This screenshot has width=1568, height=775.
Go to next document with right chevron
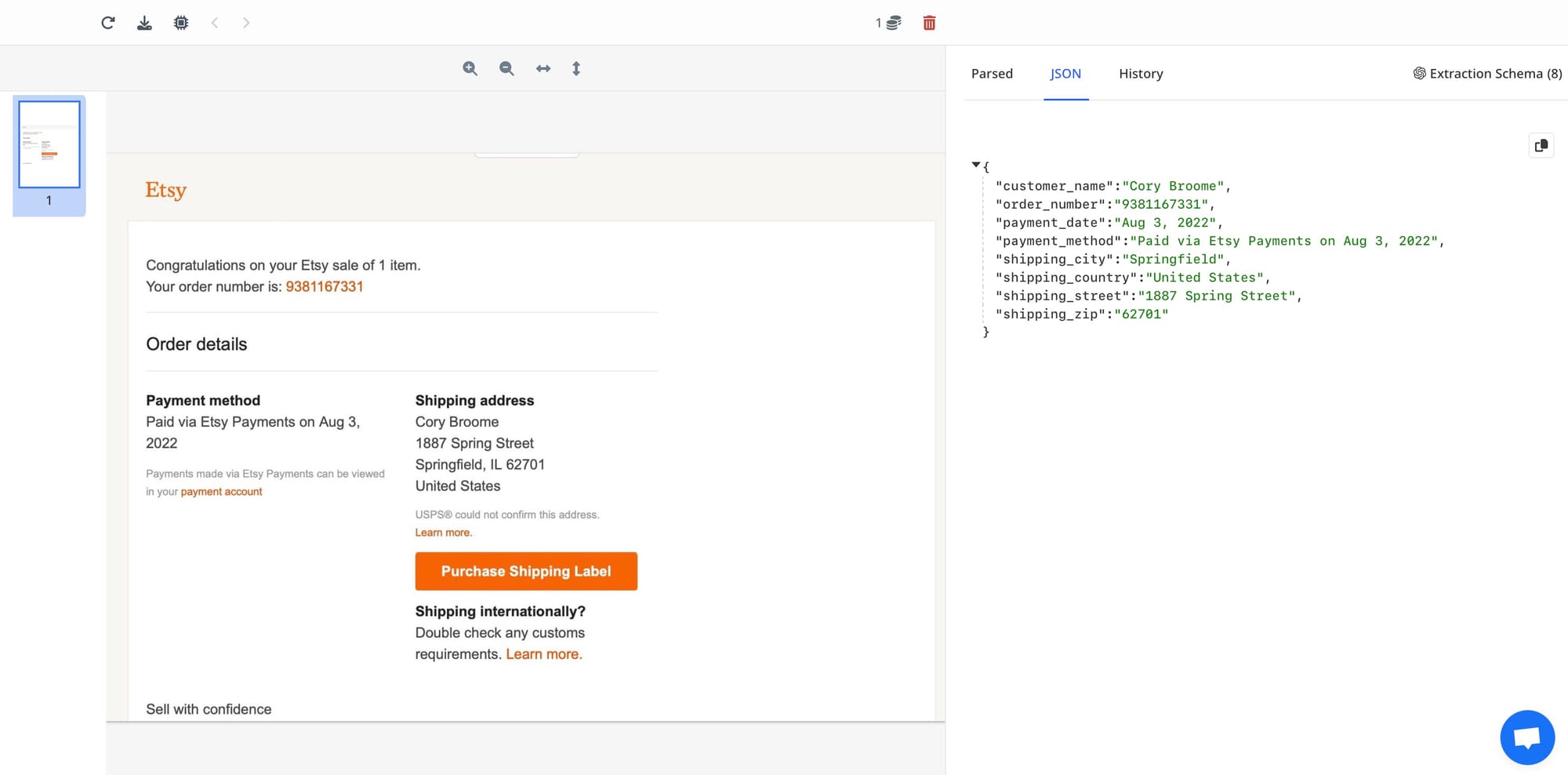point(246,23)
